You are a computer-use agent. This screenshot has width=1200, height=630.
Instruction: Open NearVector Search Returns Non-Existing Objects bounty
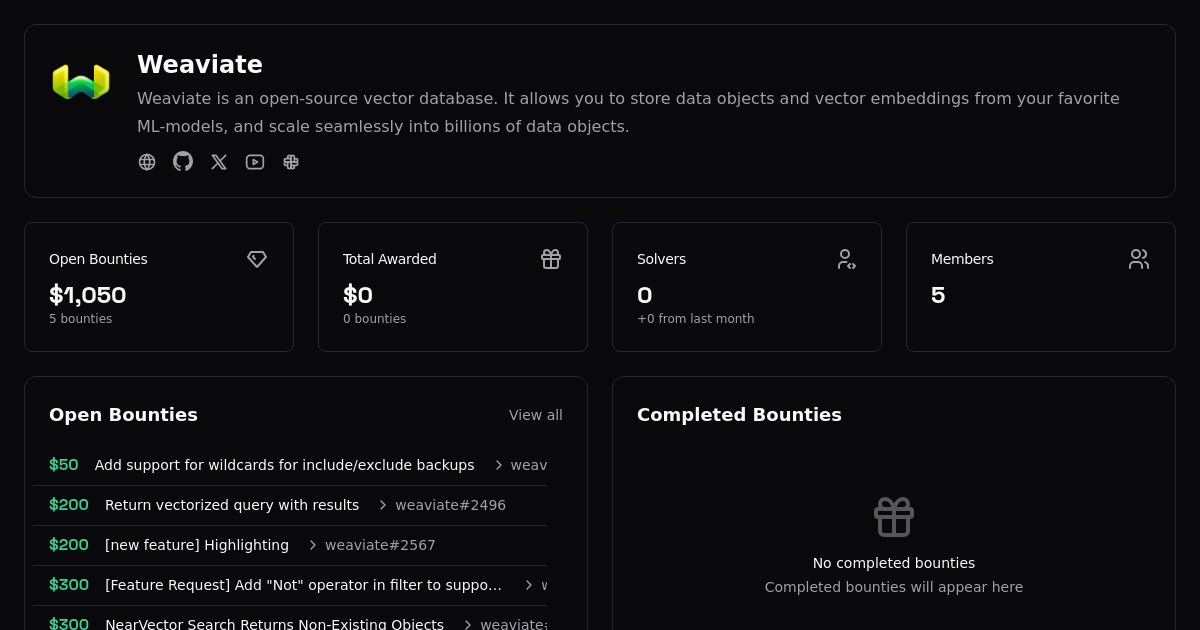(x=274, y=624)
